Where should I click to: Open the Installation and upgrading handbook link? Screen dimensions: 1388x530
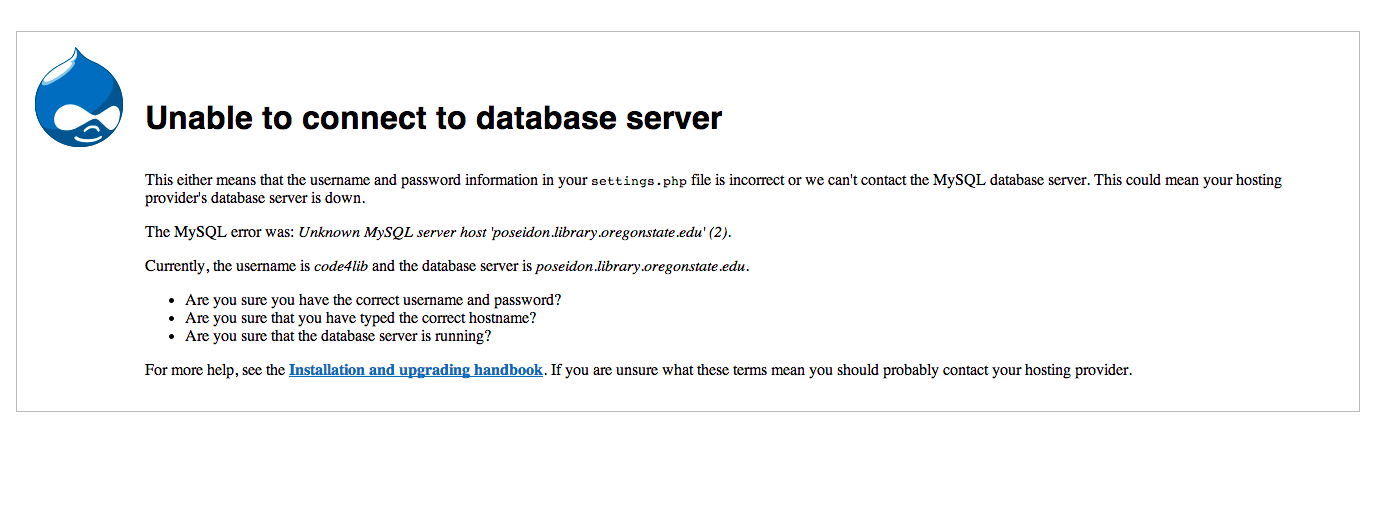[416, 370]
